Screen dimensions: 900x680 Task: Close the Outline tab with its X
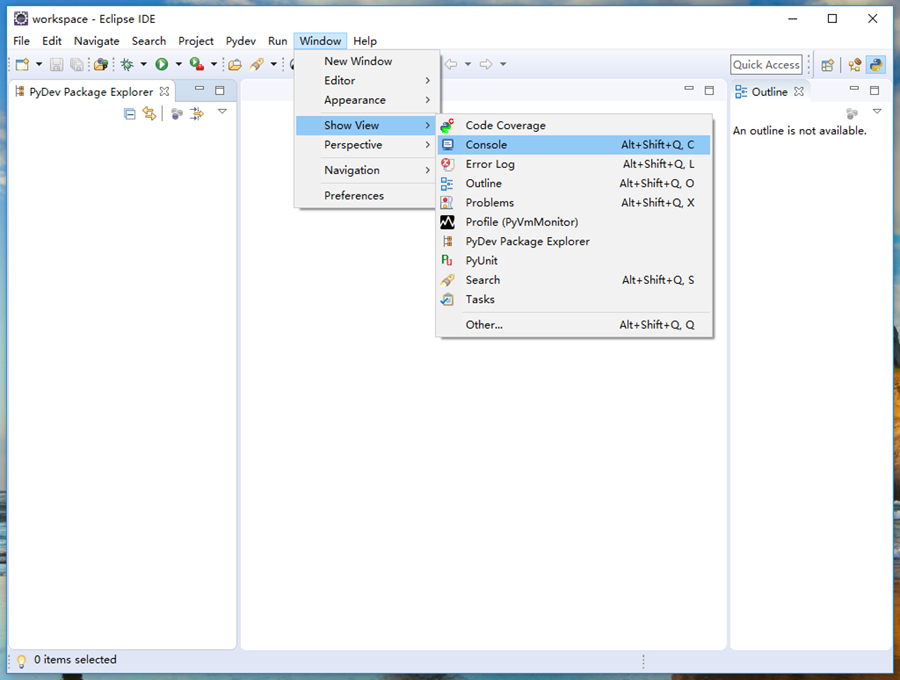click(x=799, y=92)
